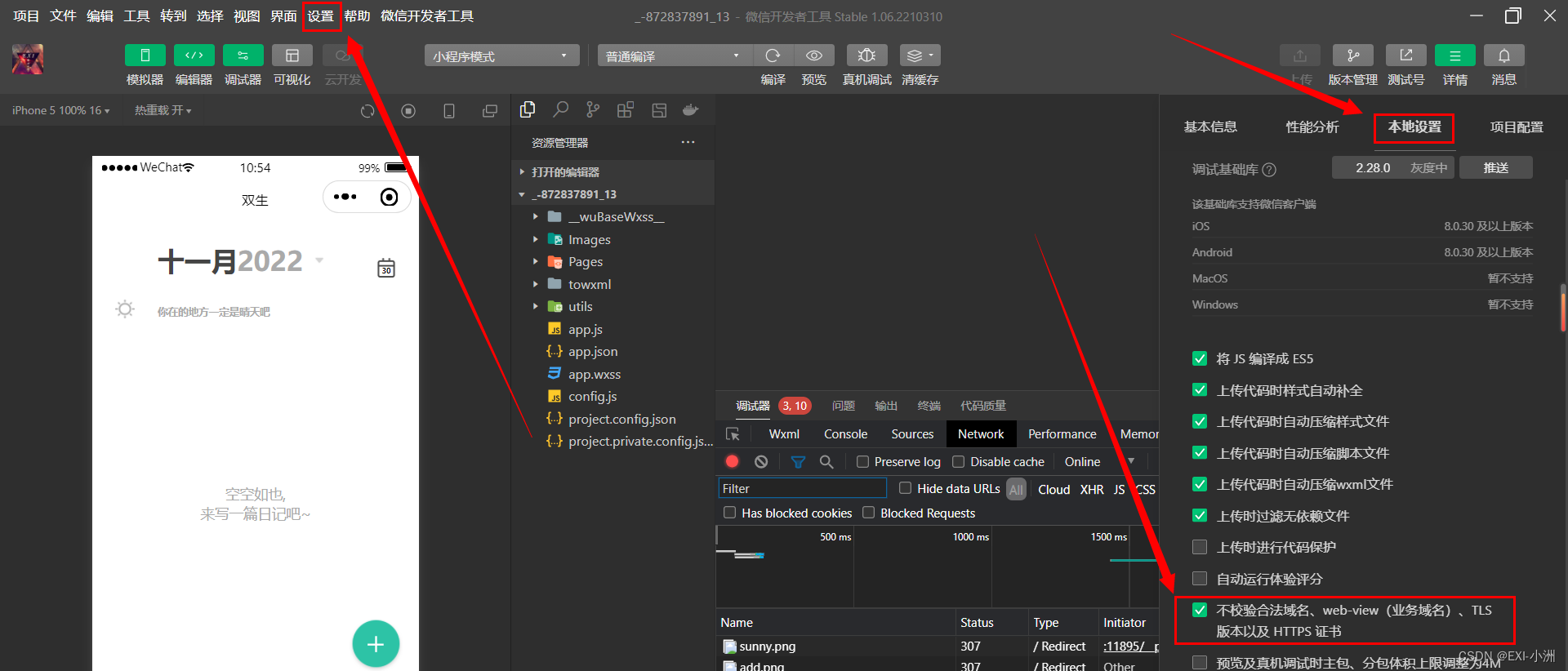Switch to the 本地设置 tab
Viewport: 1568px width, 671px height.
tap(1414, 127)
